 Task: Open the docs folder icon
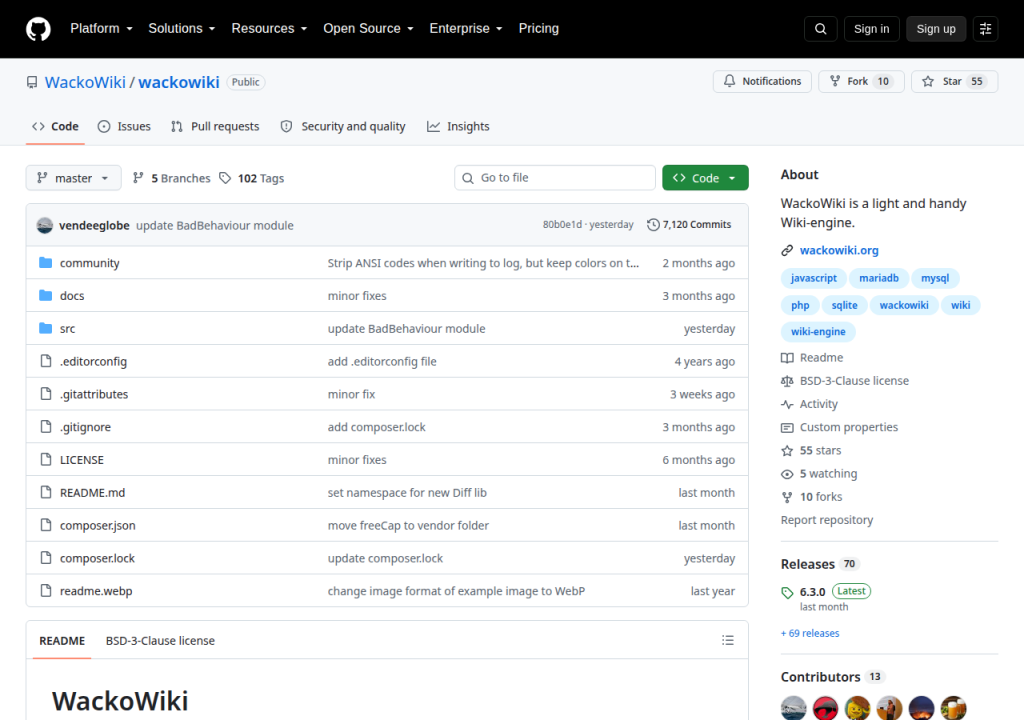pyautogui.click(x=45, y=295)
